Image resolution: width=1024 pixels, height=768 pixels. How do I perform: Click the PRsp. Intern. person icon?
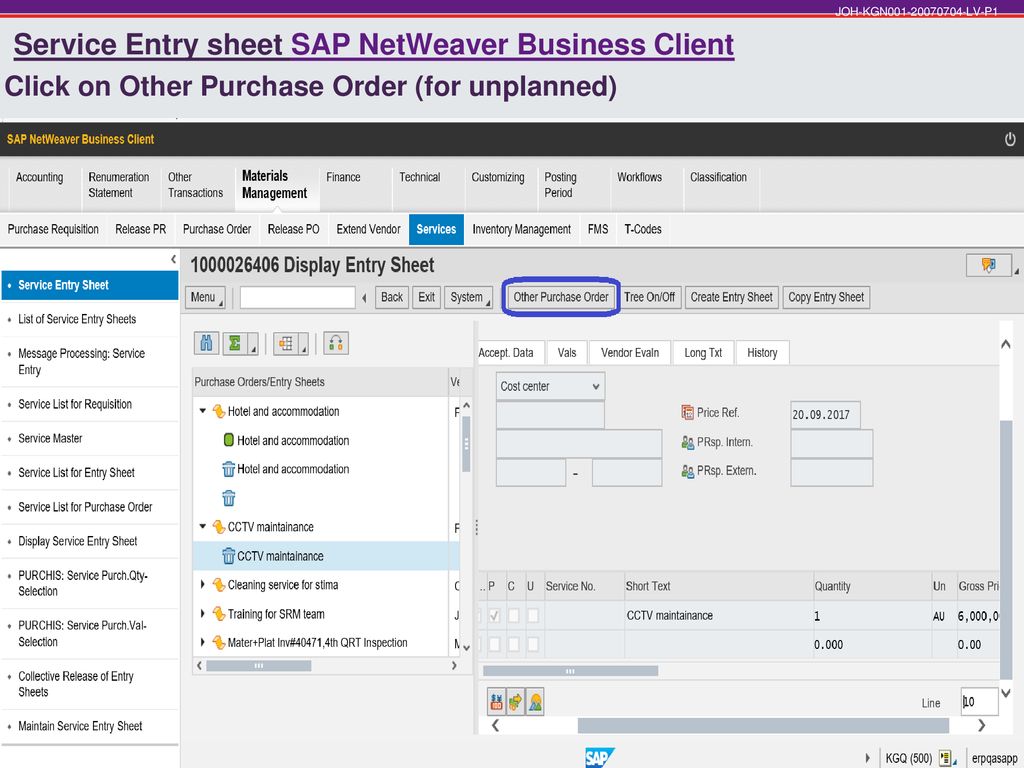687,442
